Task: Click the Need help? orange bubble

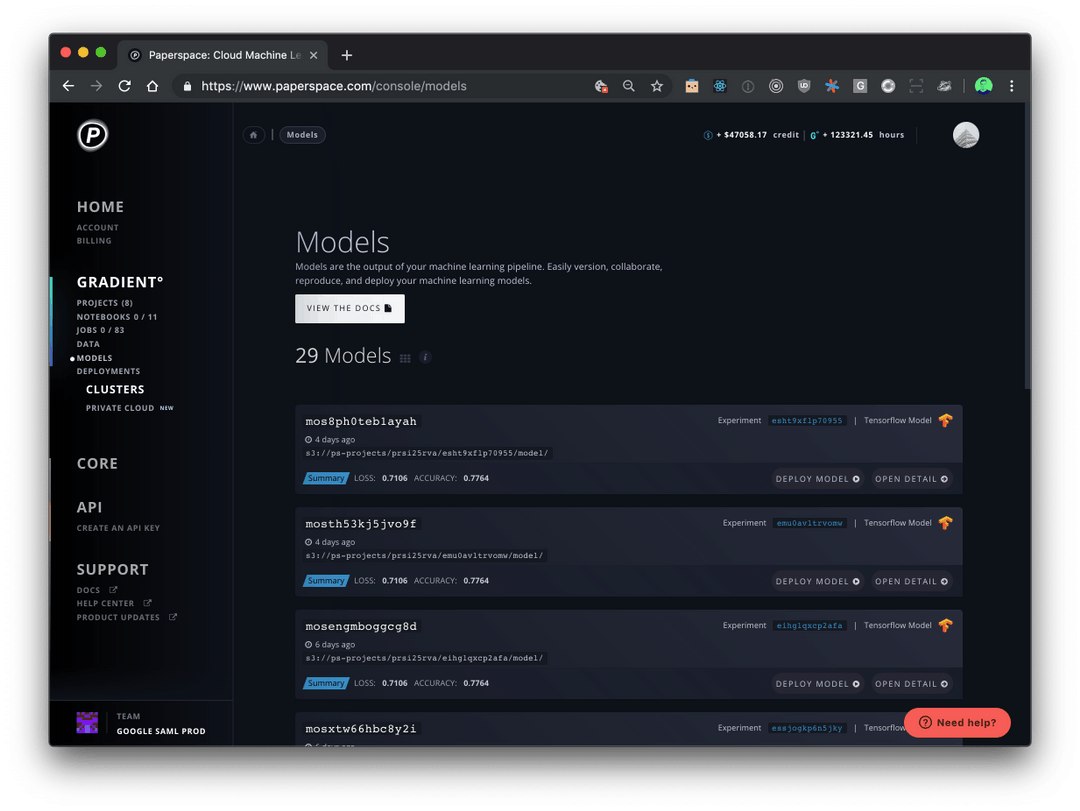Action: pyautogui.click(x=957, y=722)
